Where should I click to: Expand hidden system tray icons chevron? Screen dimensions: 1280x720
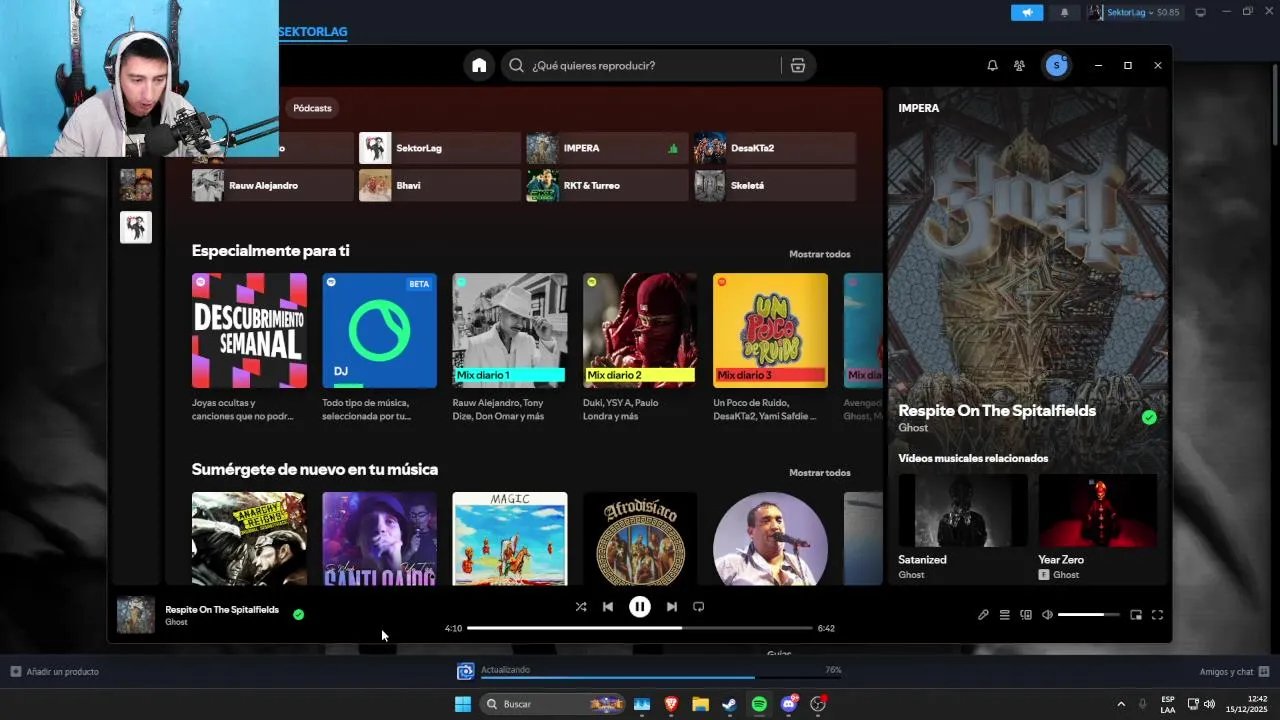coord(1121,704)
